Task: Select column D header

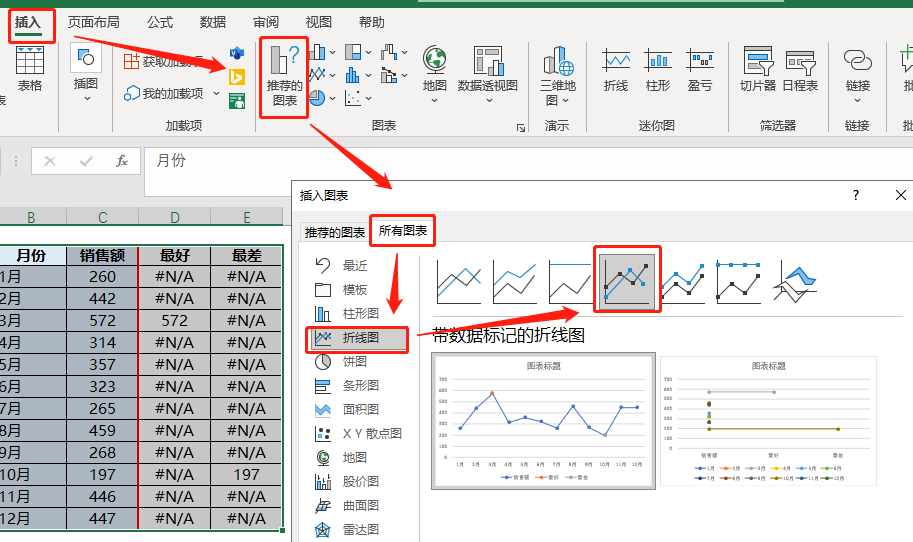Action: click(175, 217)
